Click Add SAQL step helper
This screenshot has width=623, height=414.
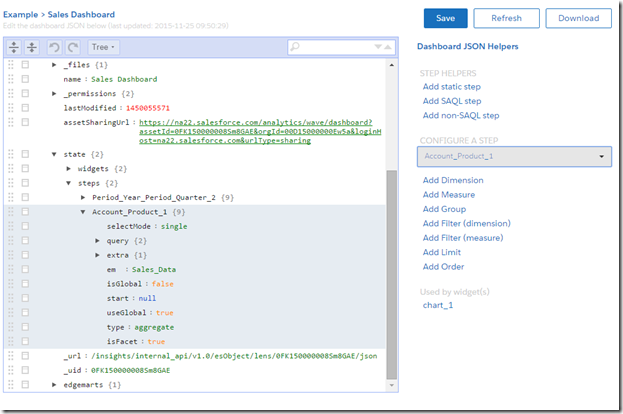click(x=452, y=101)
